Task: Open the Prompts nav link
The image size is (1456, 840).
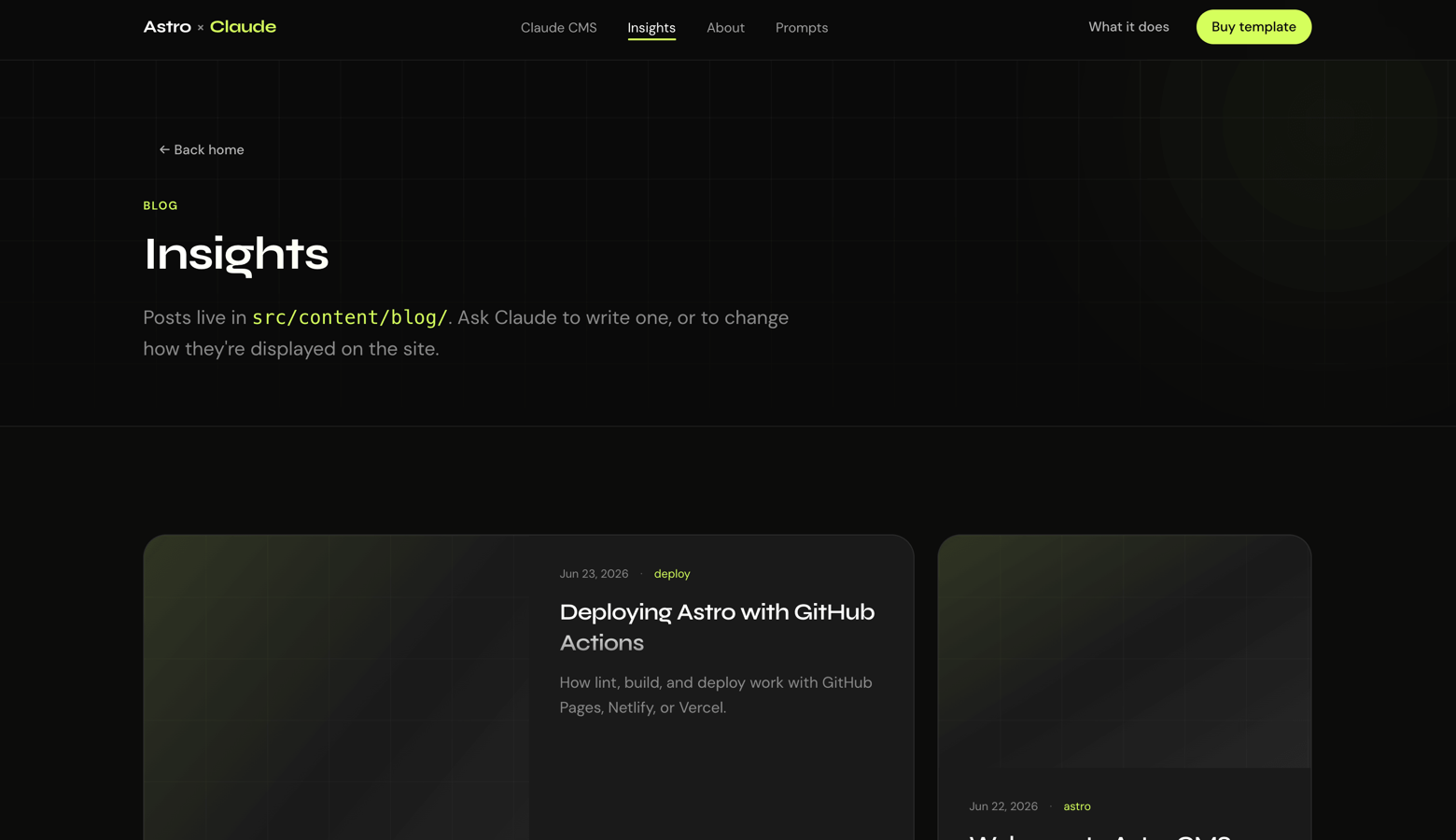Action: coord(802,28)
